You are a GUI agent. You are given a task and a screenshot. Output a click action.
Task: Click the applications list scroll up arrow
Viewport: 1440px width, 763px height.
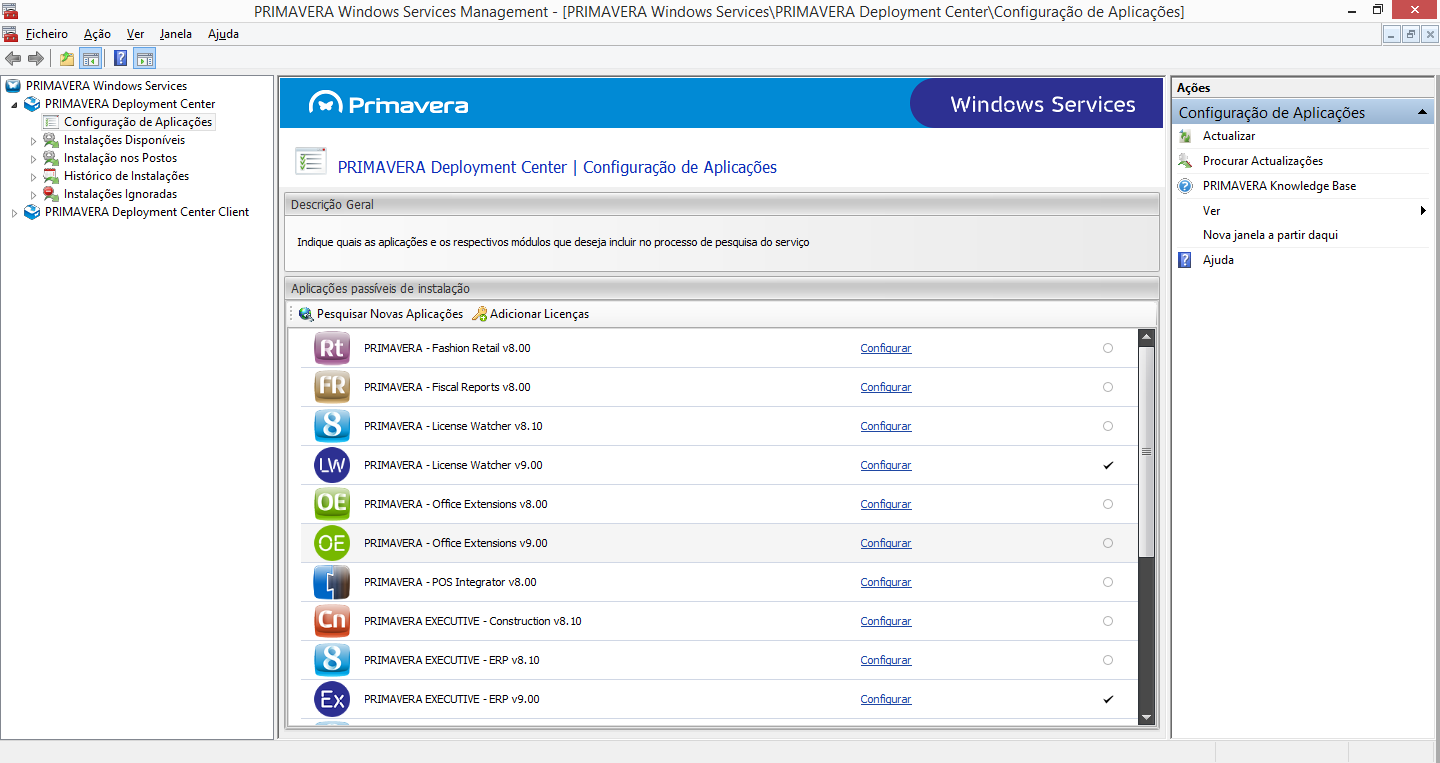(x=1146, y=337)
